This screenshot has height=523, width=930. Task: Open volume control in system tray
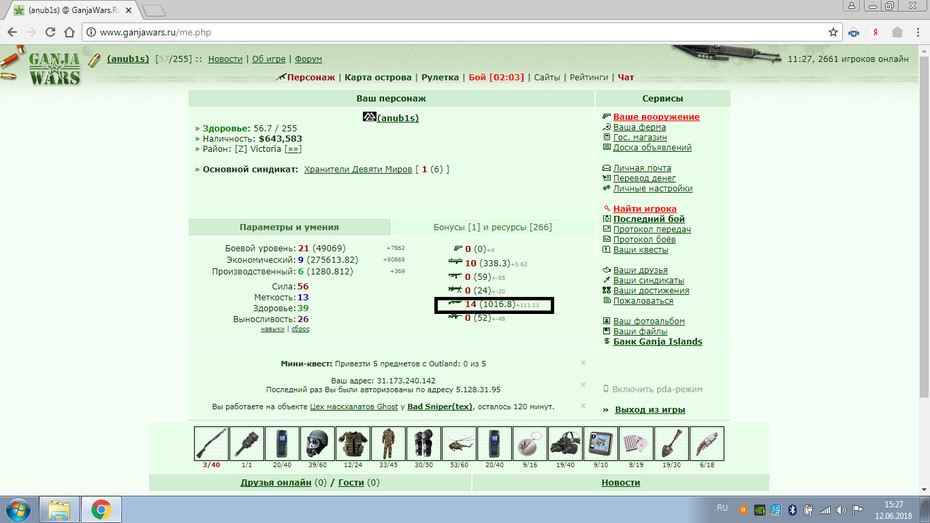tap(841, 510)
